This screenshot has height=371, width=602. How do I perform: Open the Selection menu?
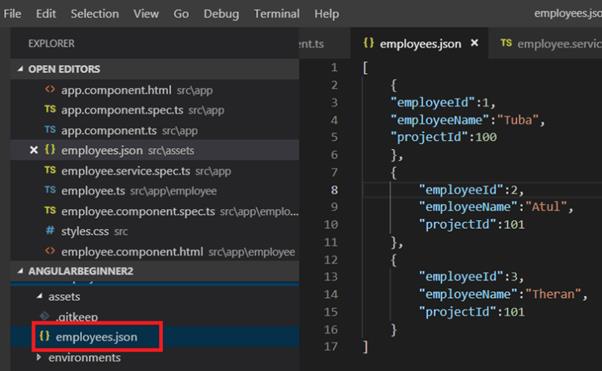point(94,14)
